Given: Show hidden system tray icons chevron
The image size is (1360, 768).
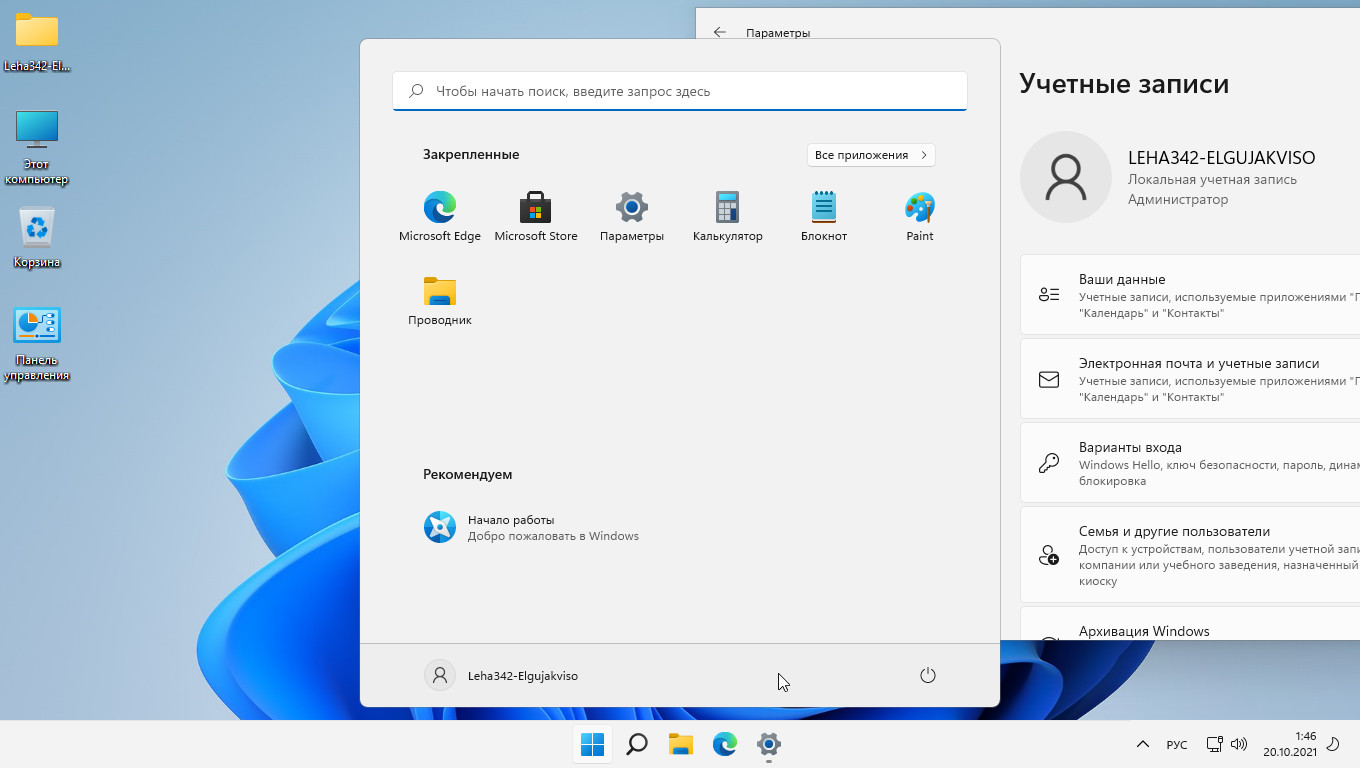Looking at the screenshot, I should pos(1142,745).
